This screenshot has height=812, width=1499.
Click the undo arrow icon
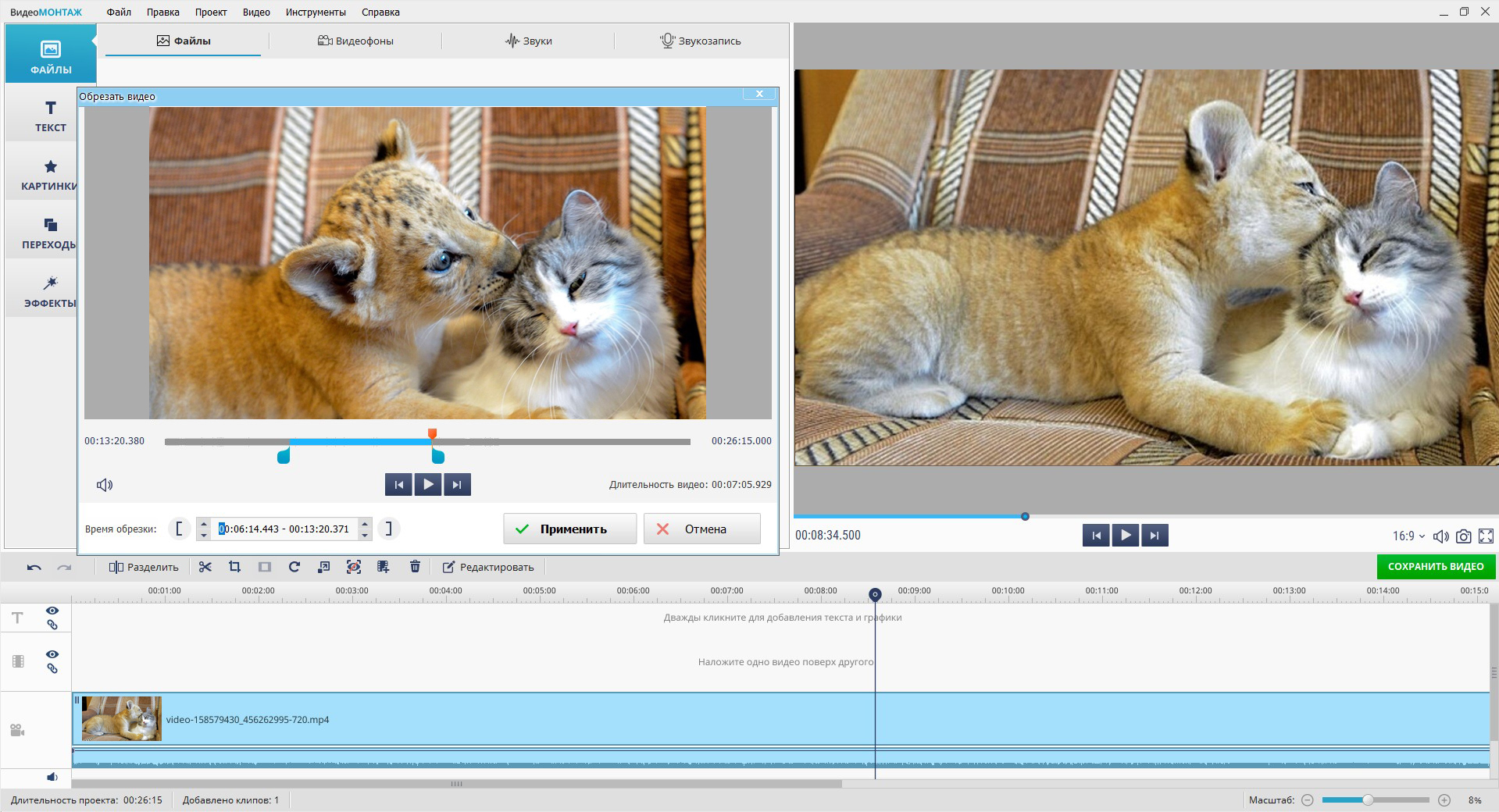[x=34, y=568]
